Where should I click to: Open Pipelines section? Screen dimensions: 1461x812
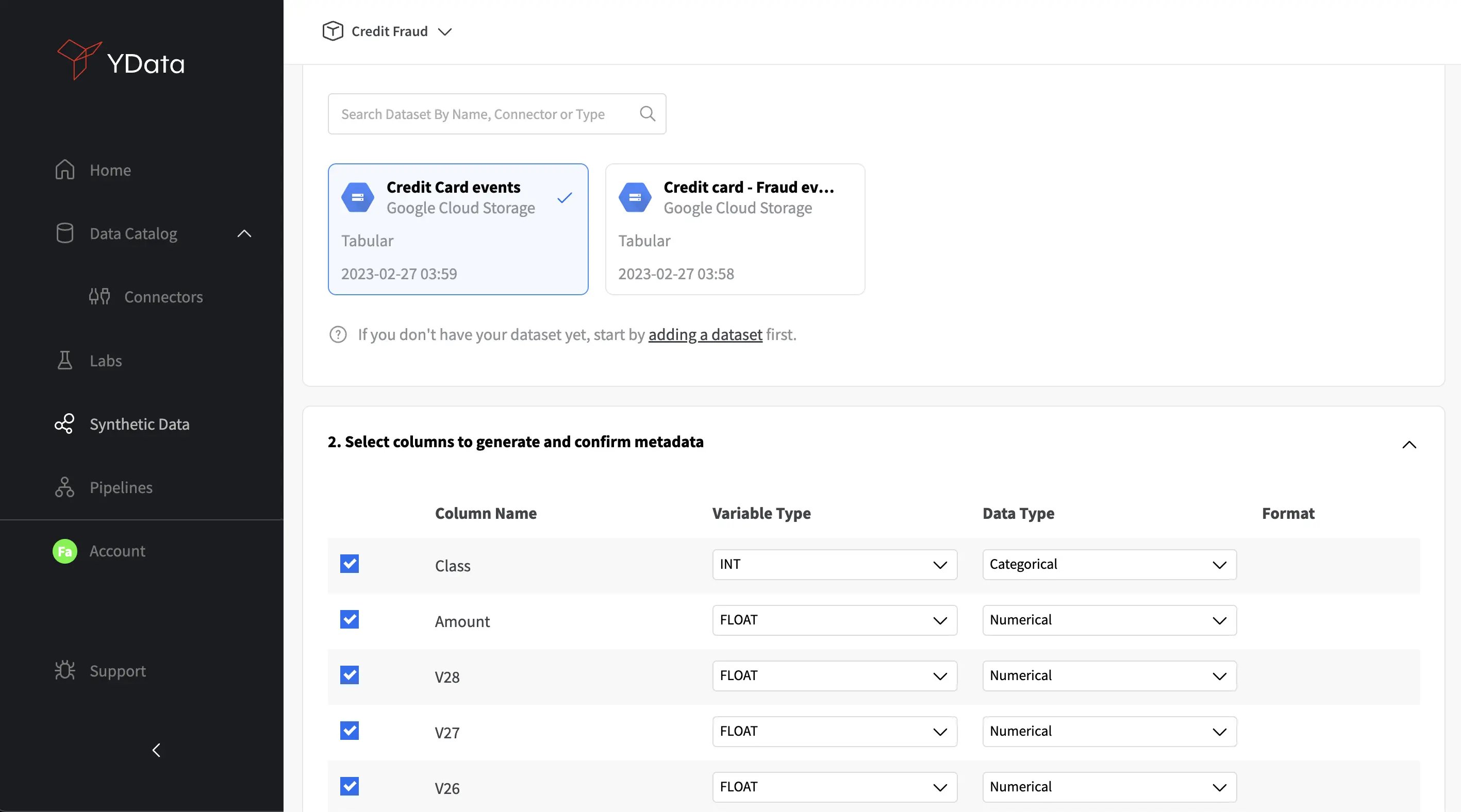click(121, 487)
